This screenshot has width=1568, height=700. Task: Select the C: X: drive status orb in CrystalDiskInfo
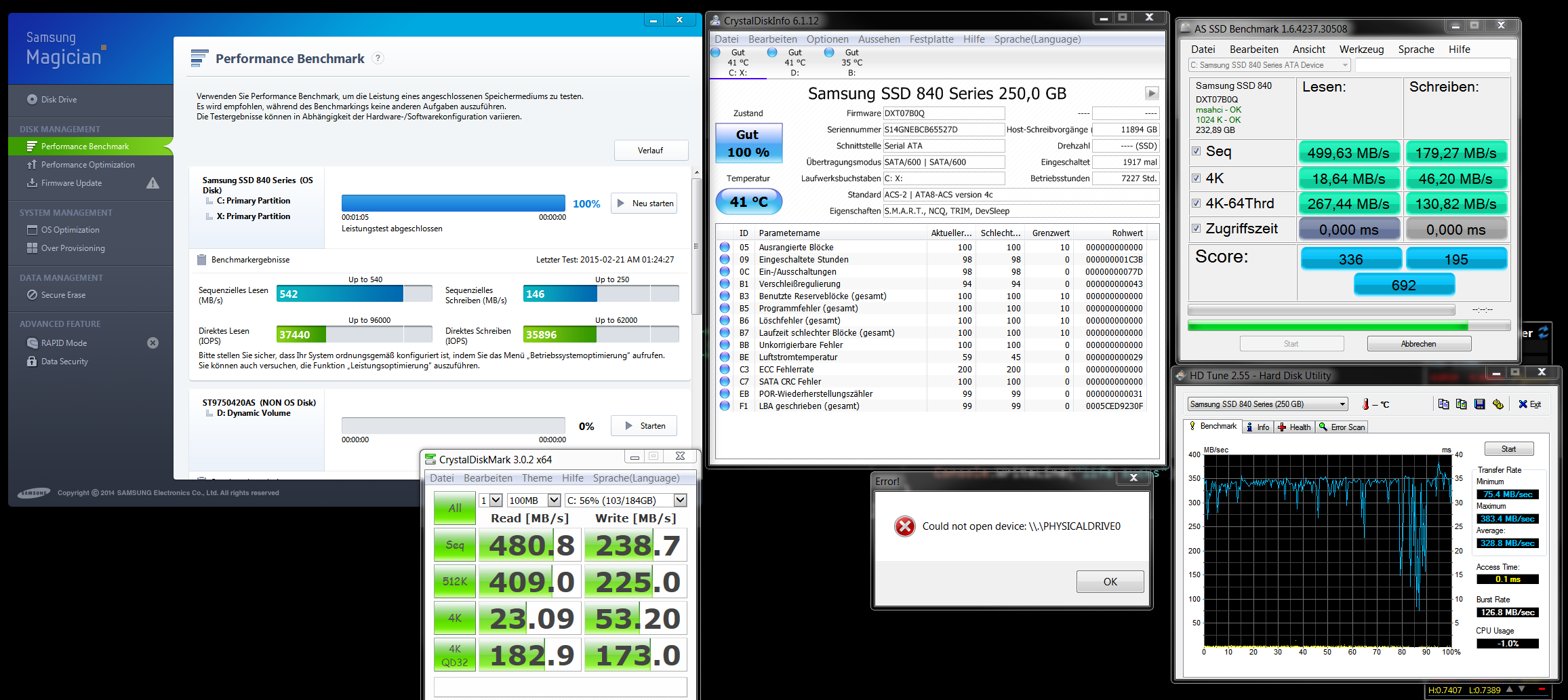716,53
